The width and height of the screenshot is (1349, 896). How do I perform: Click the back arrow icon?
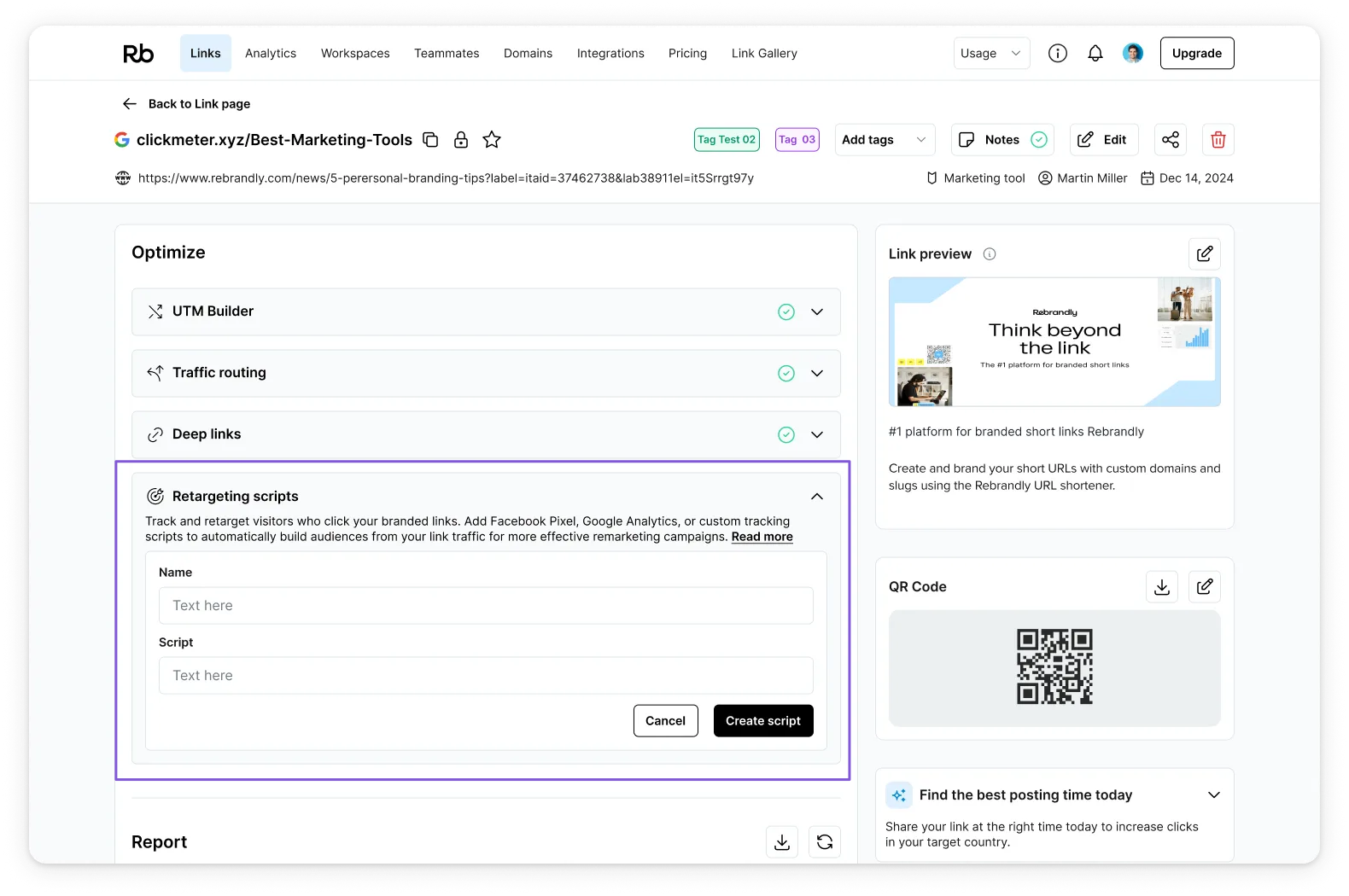(x=130, y=104)
